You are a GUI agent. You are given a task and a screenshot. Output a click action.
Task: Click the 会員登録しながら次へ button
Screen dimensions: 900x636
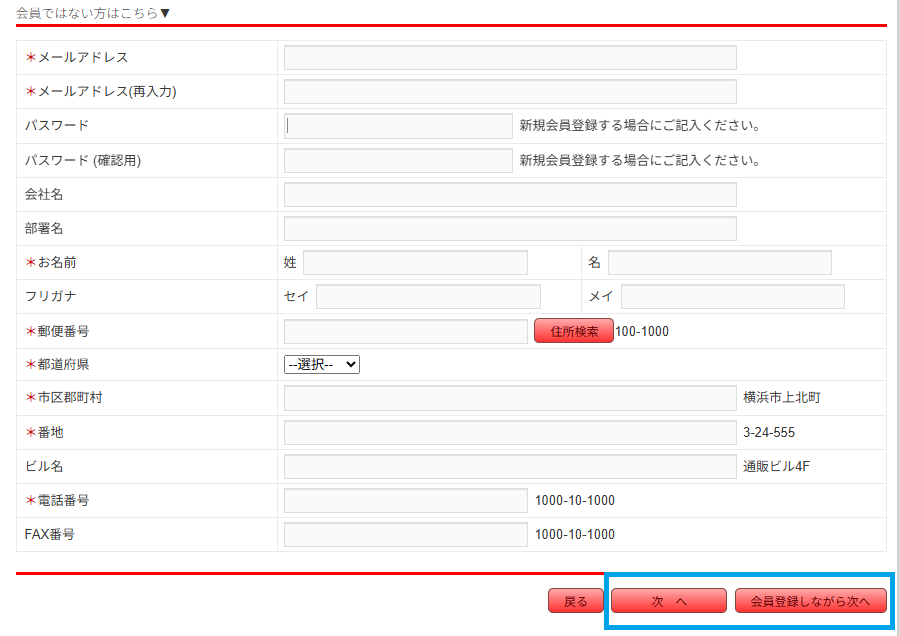pyautogui.click(x=810, y=601)
